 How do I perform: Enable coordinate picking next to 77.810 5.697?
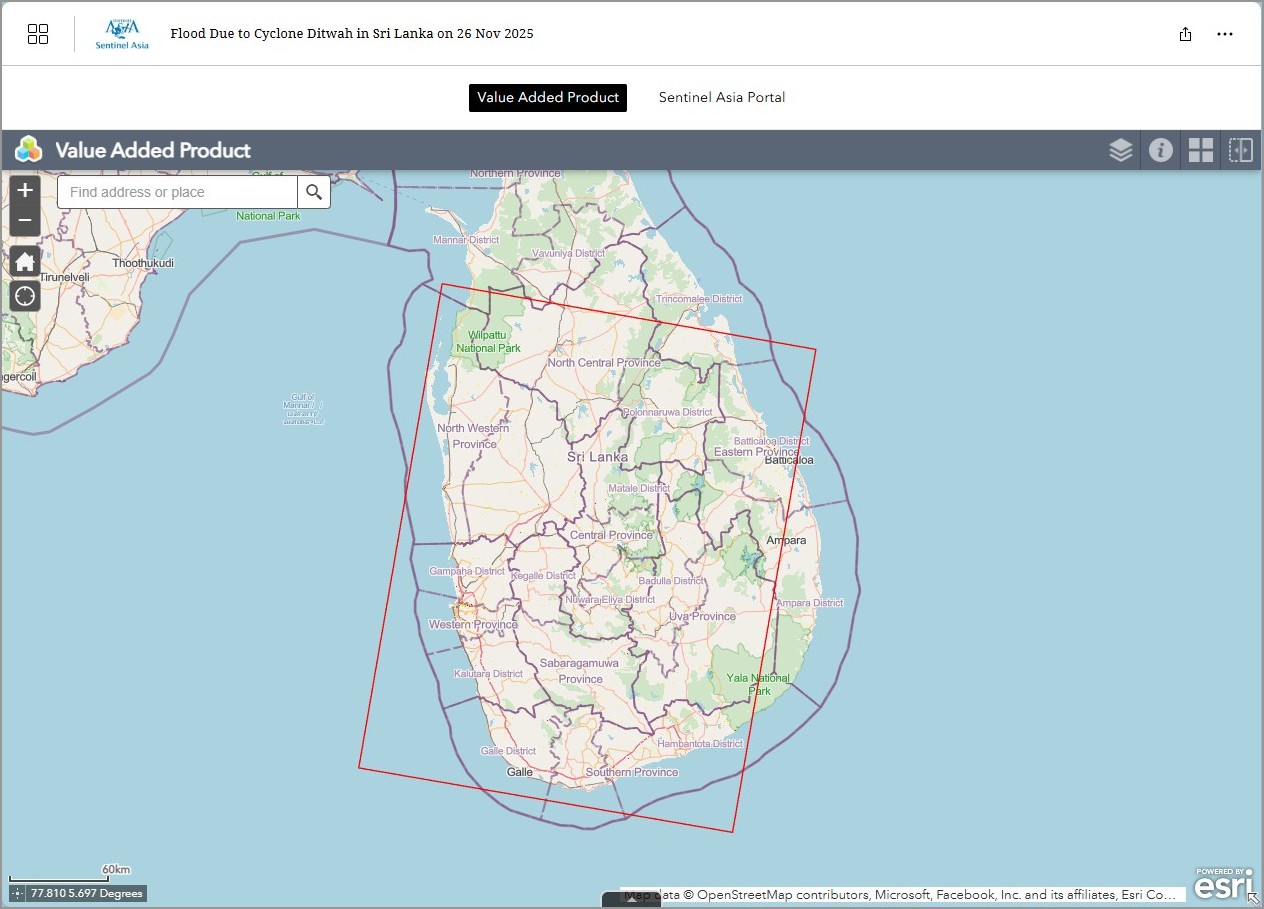pos(17,893)
